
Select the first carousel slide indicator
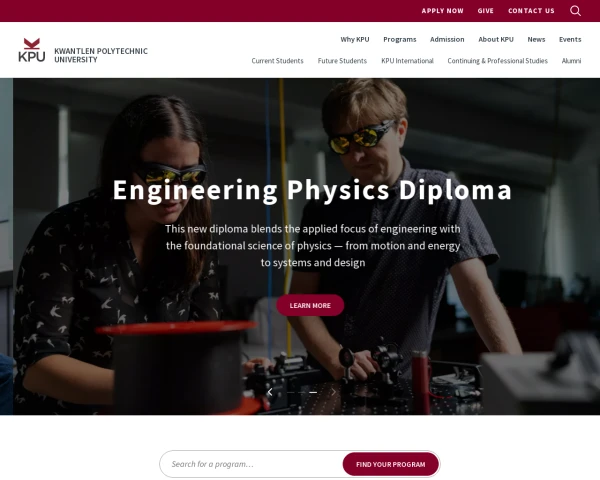(291, 392)
